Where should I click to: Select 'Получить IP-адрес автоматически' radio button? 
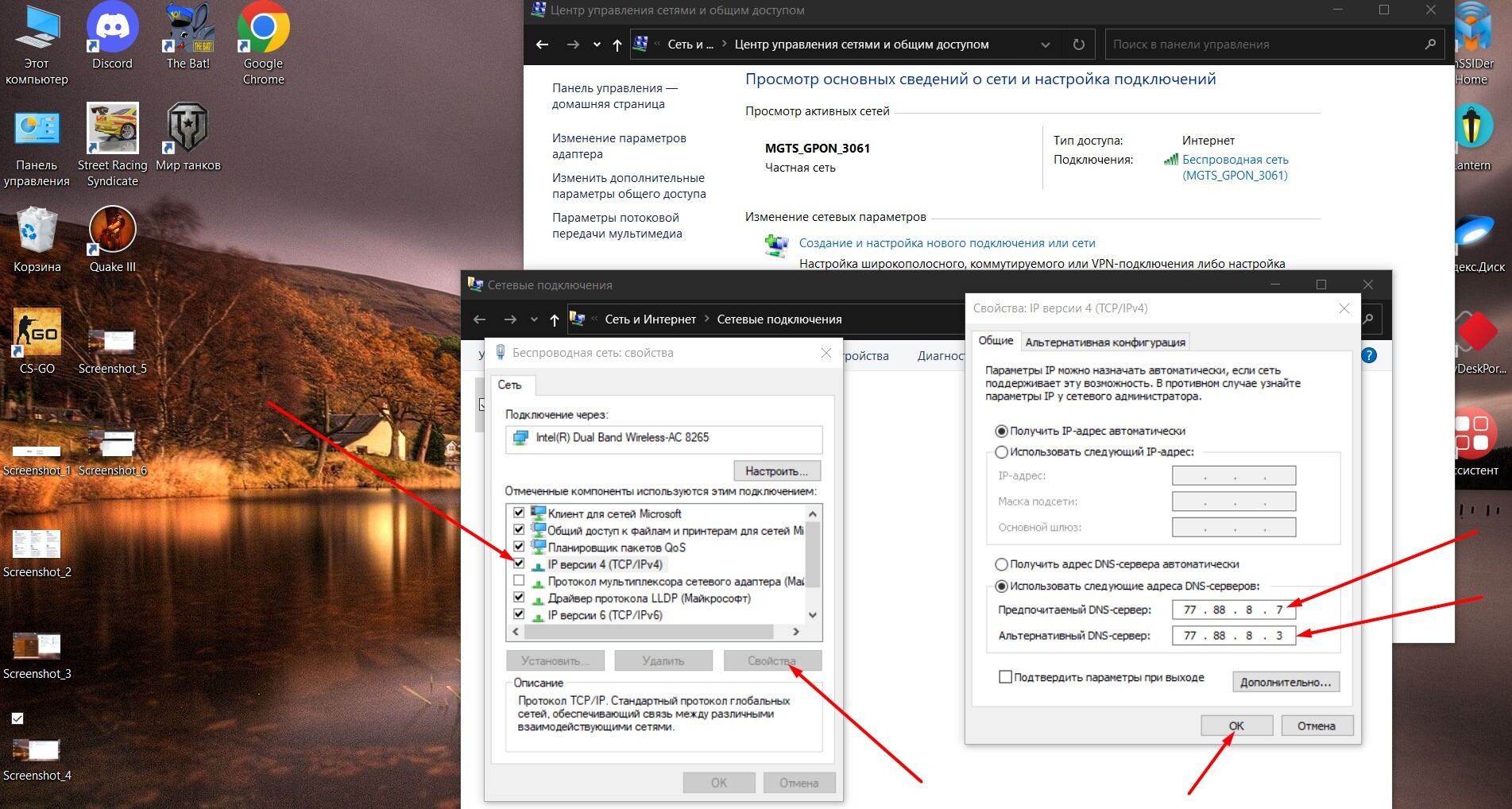click(1002, 431)
